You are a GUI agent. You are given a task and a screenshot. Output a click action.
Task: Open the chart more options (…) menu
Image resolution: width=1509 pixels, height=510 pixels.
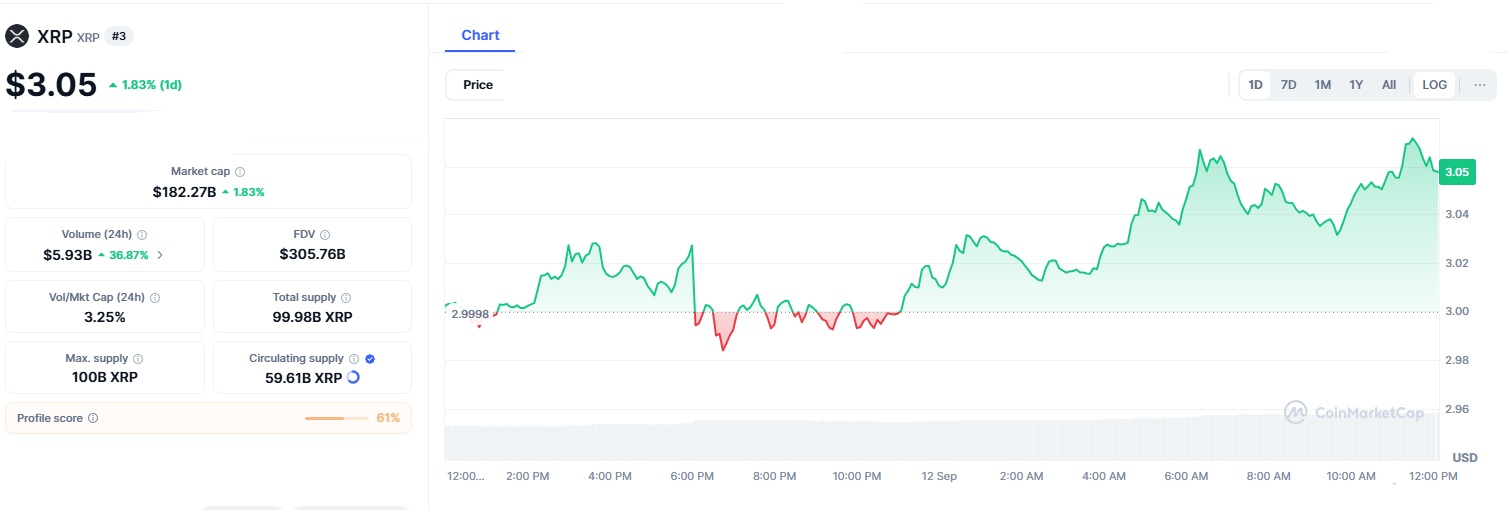pyautogui.click(x=1480, y=85)
